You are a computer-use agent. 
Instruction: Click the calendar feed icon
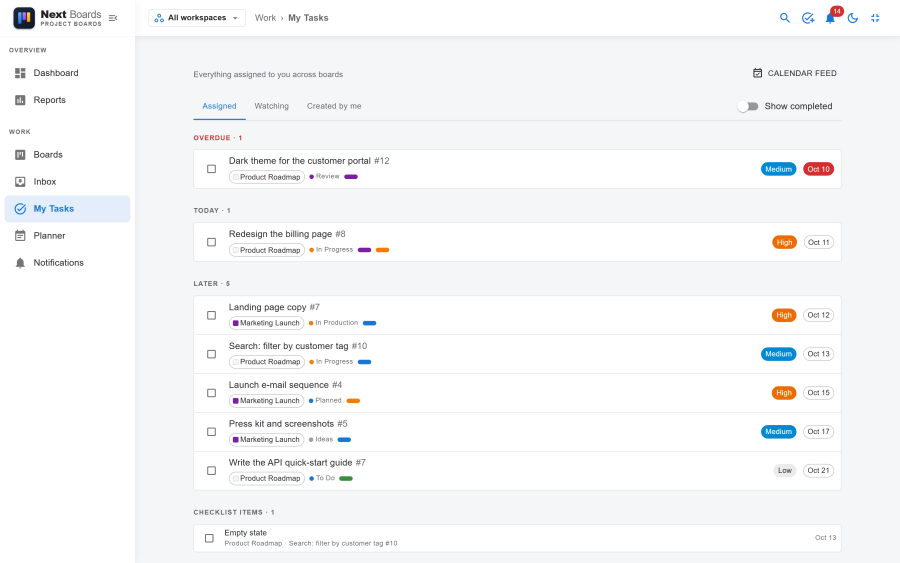pos(758,73)
